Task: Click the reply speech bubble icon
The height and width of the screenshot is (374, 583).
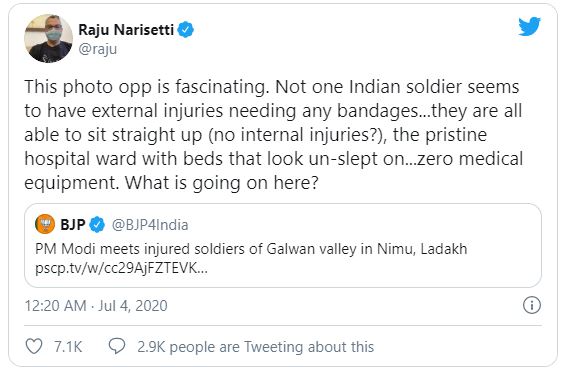Action: [117, 346]
